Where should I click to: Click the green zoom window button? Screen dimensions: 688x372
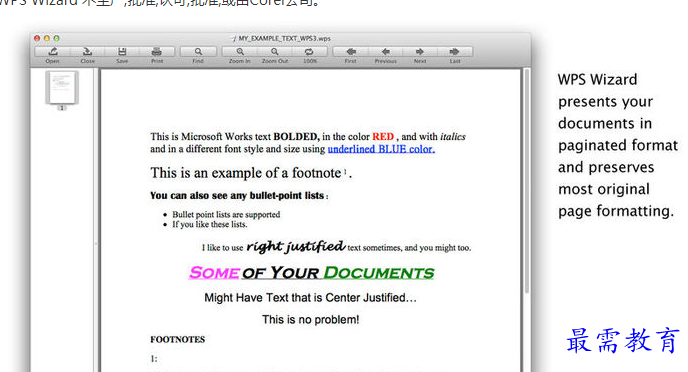(x=56, y=39)
